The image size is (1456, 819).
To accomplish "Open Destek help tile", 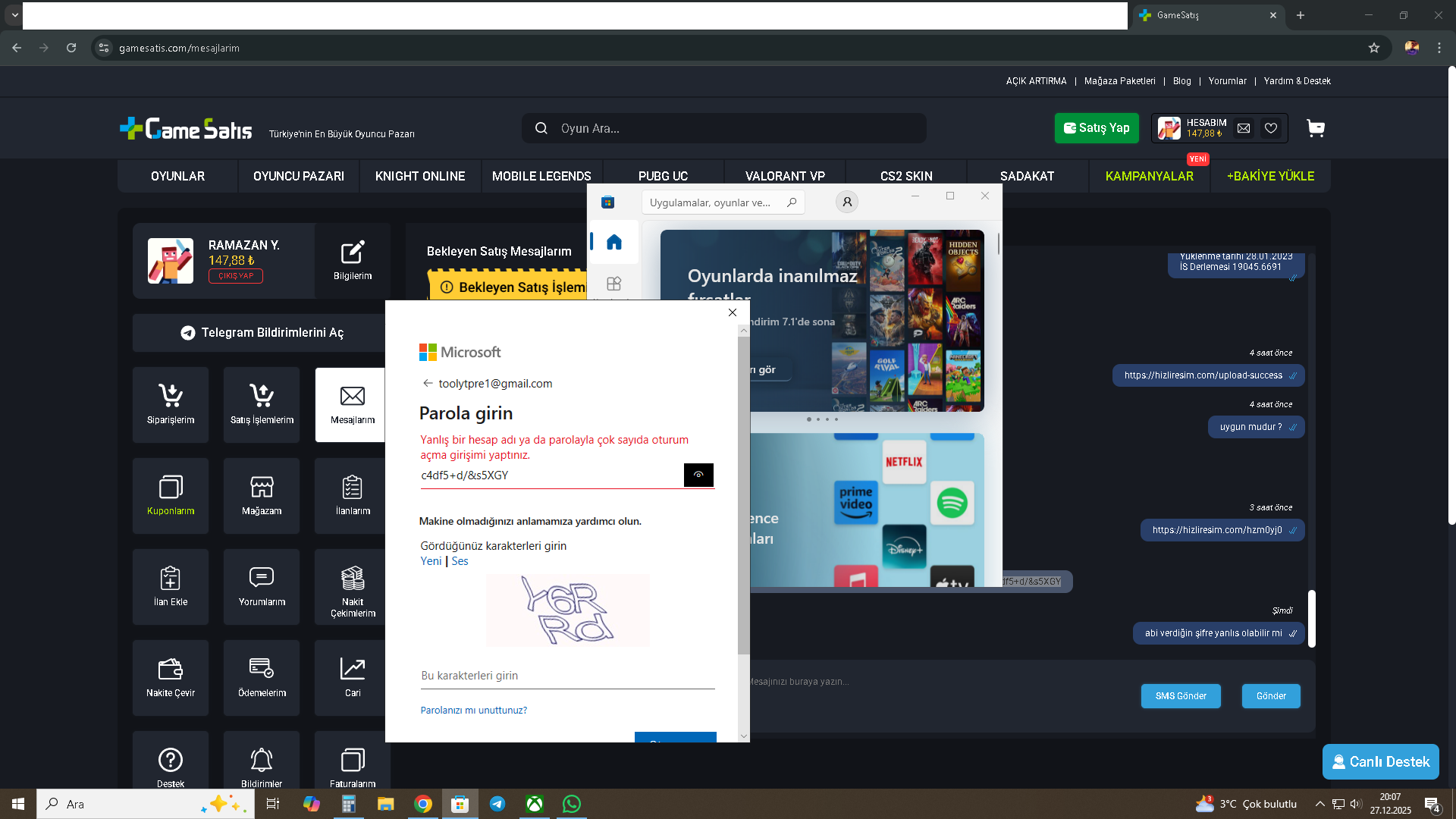I will [171, 761].
